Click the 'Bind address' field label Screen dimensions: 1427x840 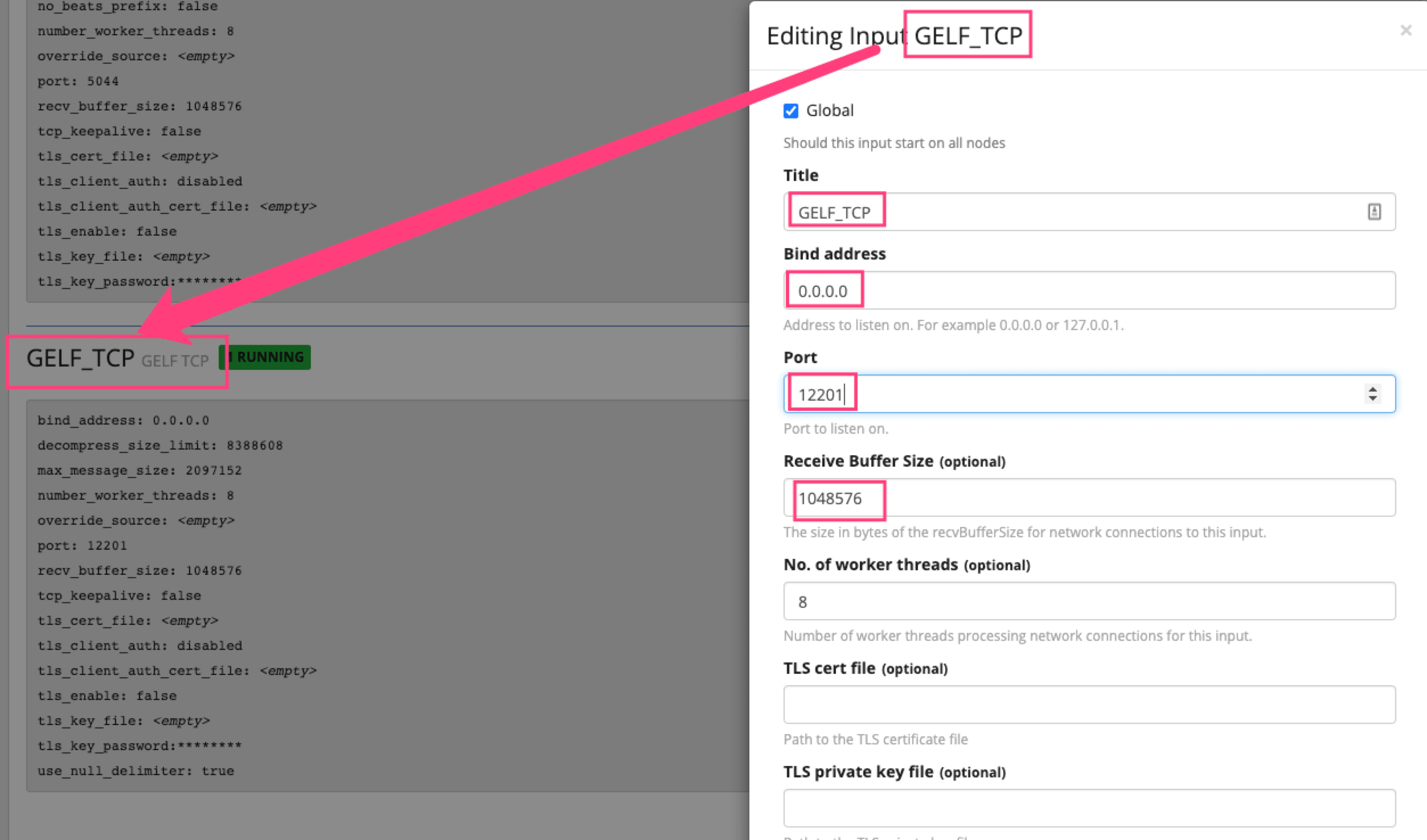click(x=834, y=254)
